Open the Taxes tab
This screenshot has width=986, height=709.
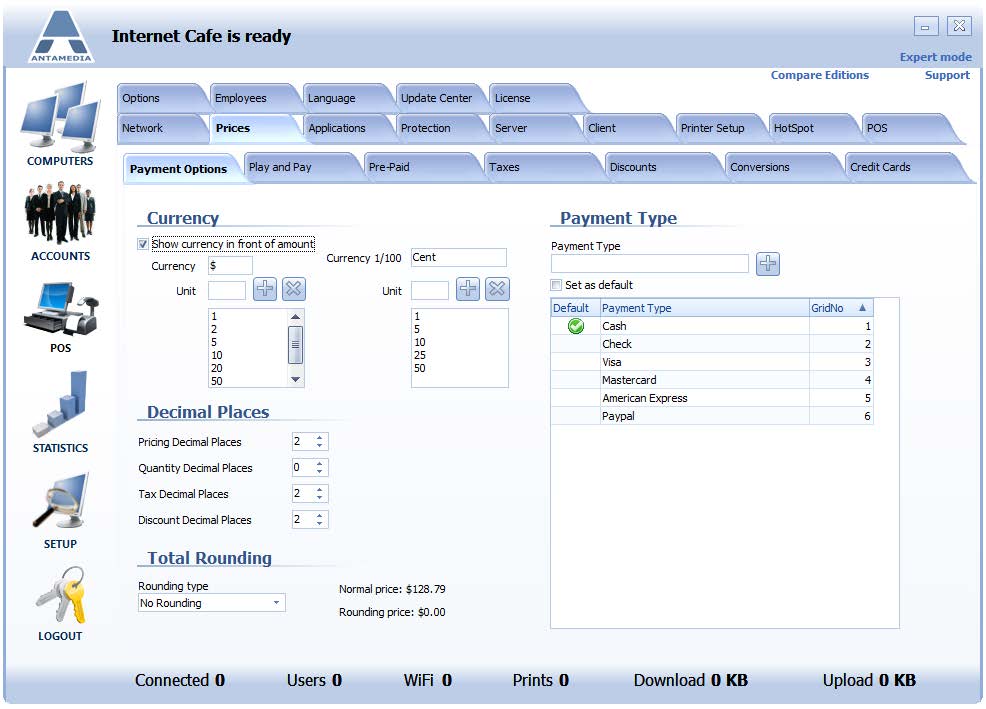pos(538,167)
